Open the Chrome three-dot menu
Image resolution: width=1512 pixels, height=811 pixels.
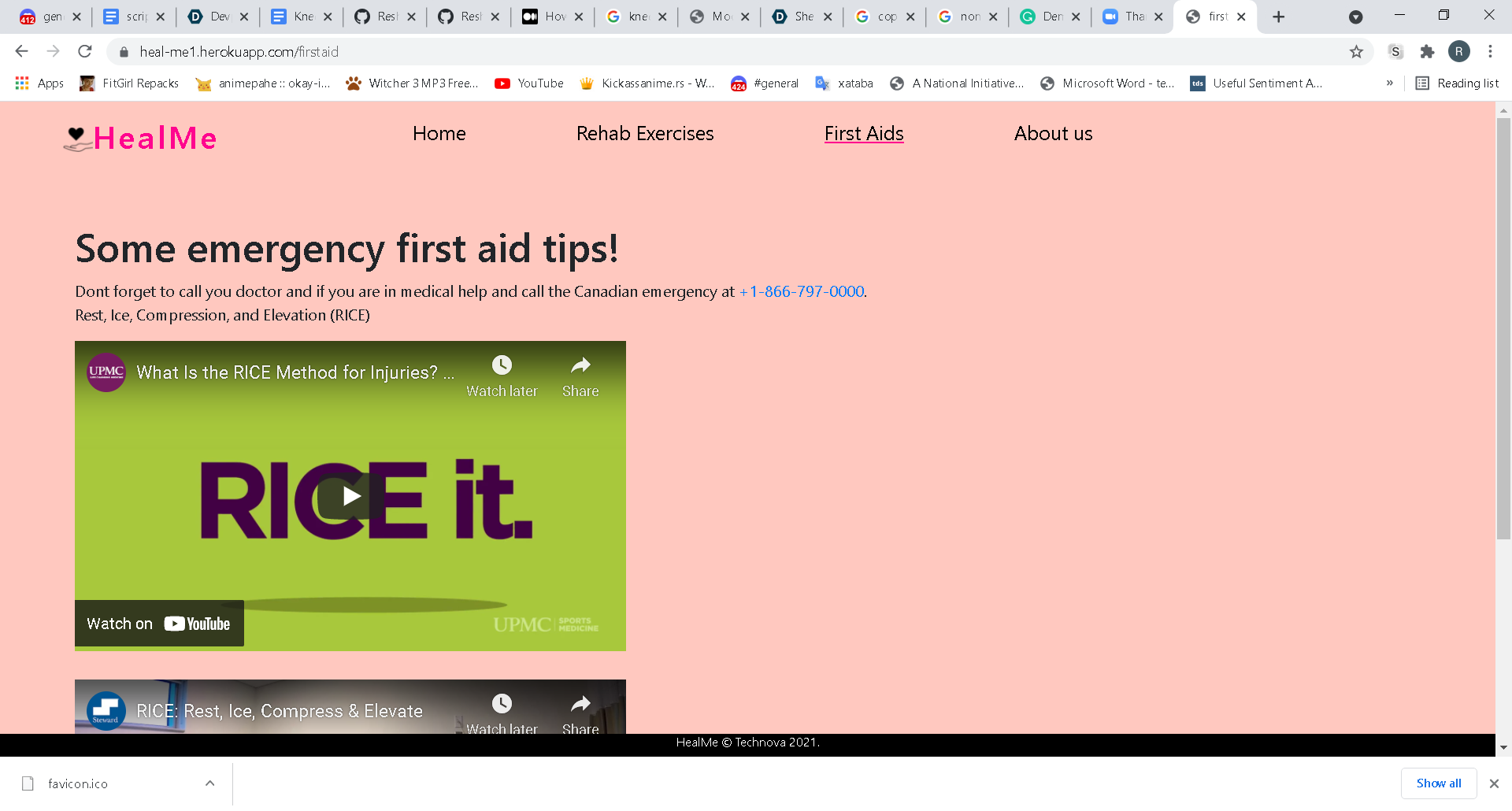pos(1490,52)
